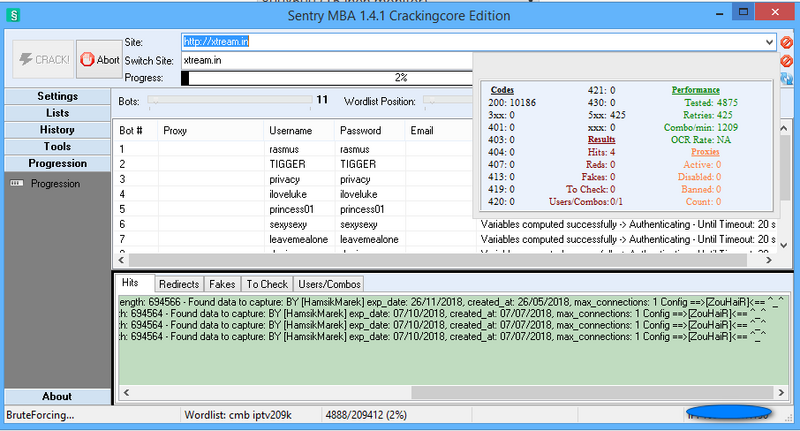Select the bot row with username rasmus

293,149
